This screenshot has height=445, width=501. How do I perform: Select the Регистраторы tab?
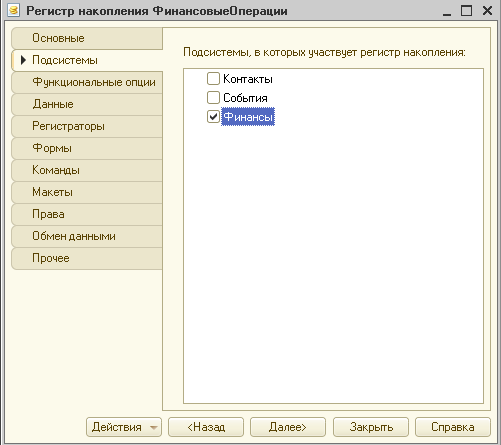click(x=87, y=126)
